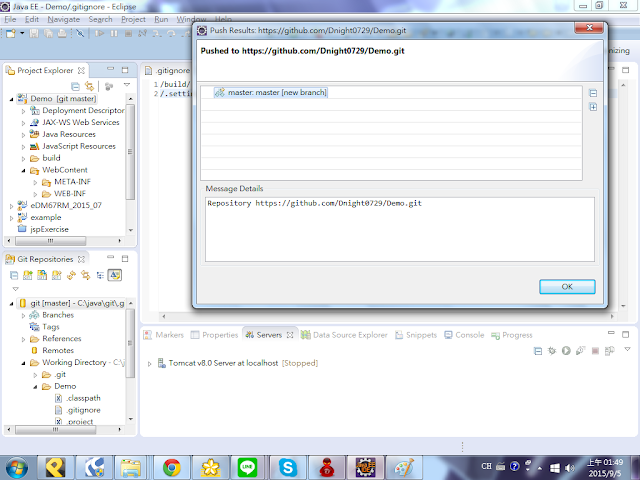
Task: Click the Suspend toolbar icon
Action: point(114,33)
